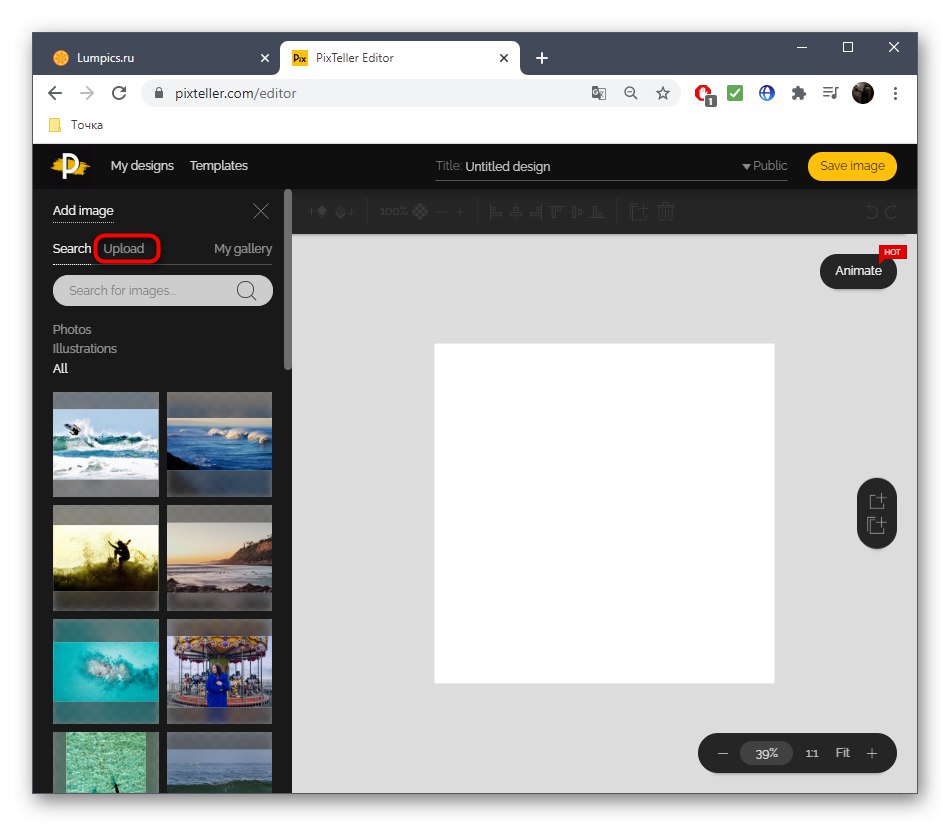This screenshot has height=826, width=950.
Task: Open the zoom level dropdown showing 39%
Action: (x=766, y=753)
